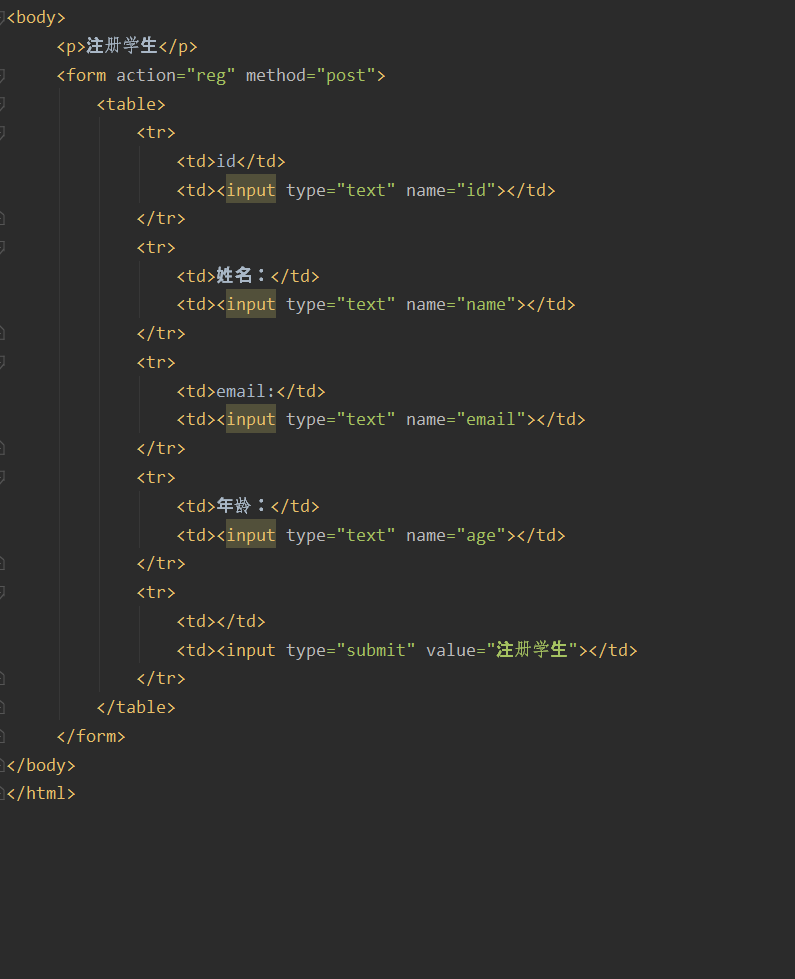Screen dimensions: 795x979
Task: Click the type="text" attribute in the age line
Action: pos(340,535)
